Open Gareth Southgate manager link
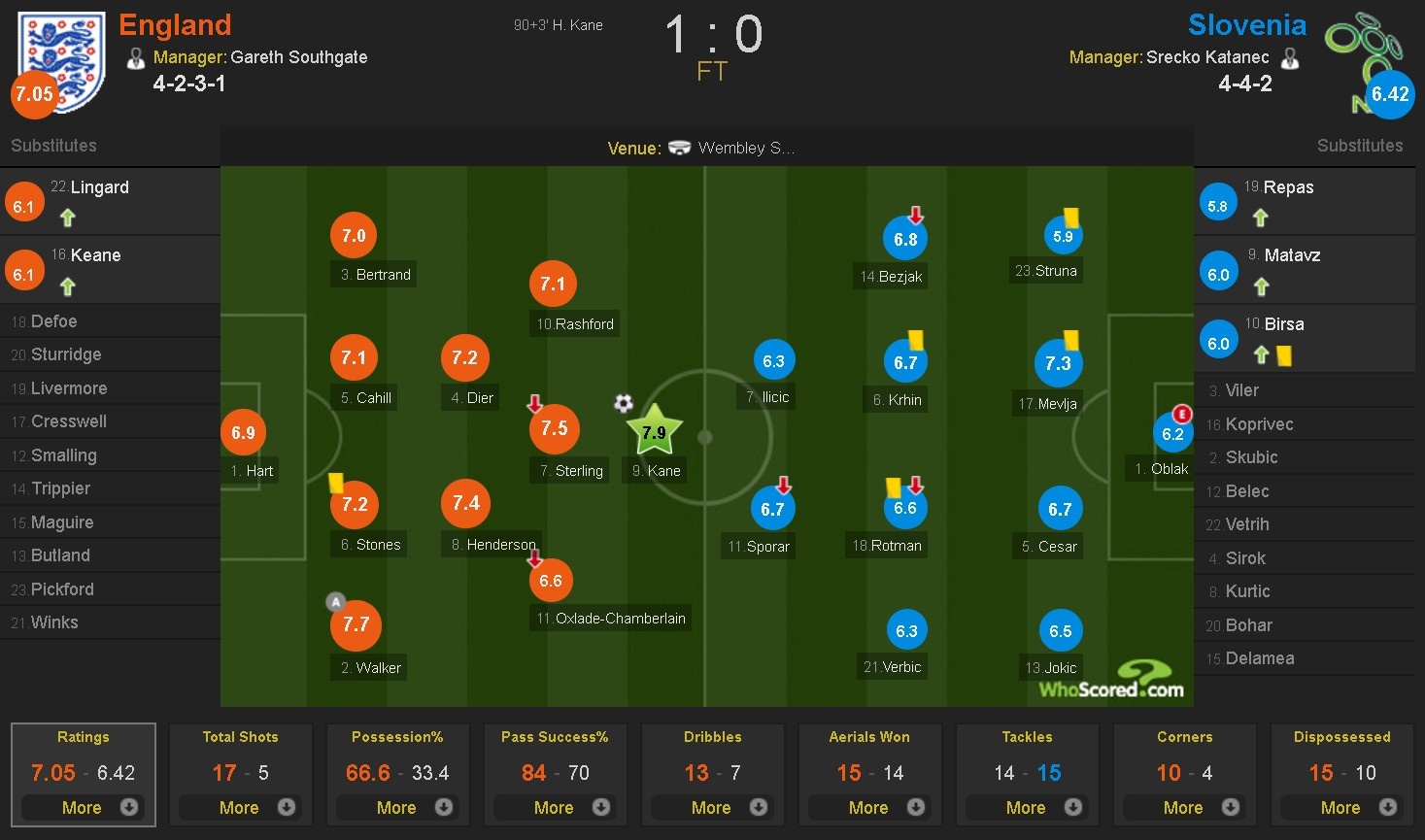Viewport: 1425px width, 840px height. click(x=298, y=57)
